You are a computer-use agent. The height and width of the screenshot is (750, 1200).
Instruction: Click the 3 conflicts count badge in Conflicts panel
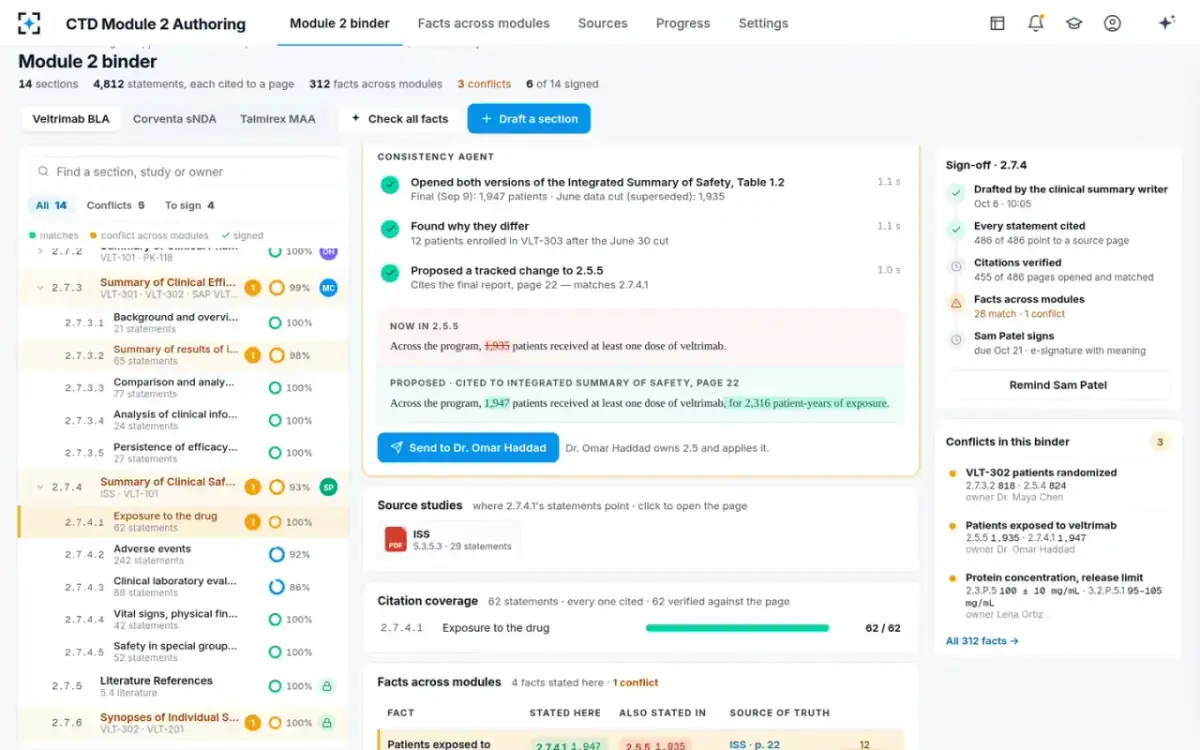coord(1160,442)
